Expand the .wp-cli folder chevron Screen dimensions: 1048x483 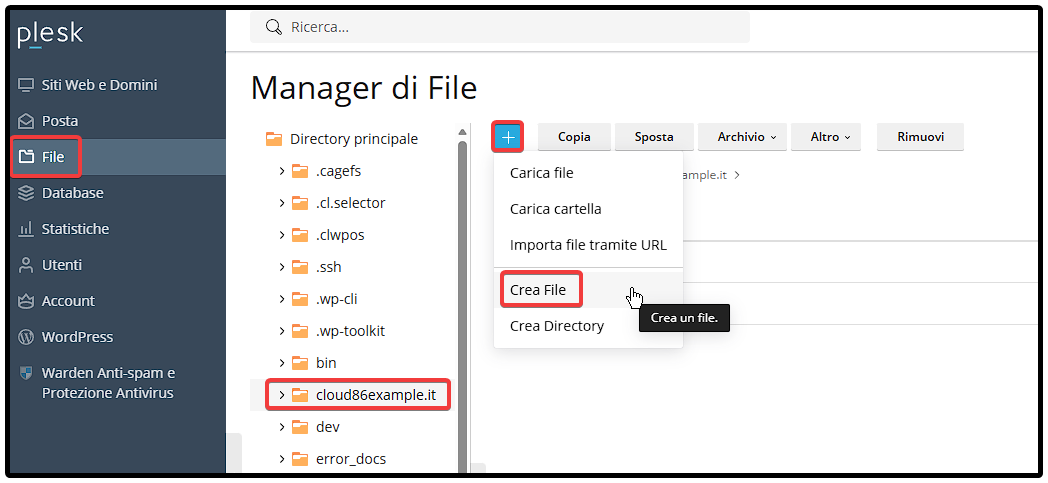pyautogui.click(x=282, y=299)
